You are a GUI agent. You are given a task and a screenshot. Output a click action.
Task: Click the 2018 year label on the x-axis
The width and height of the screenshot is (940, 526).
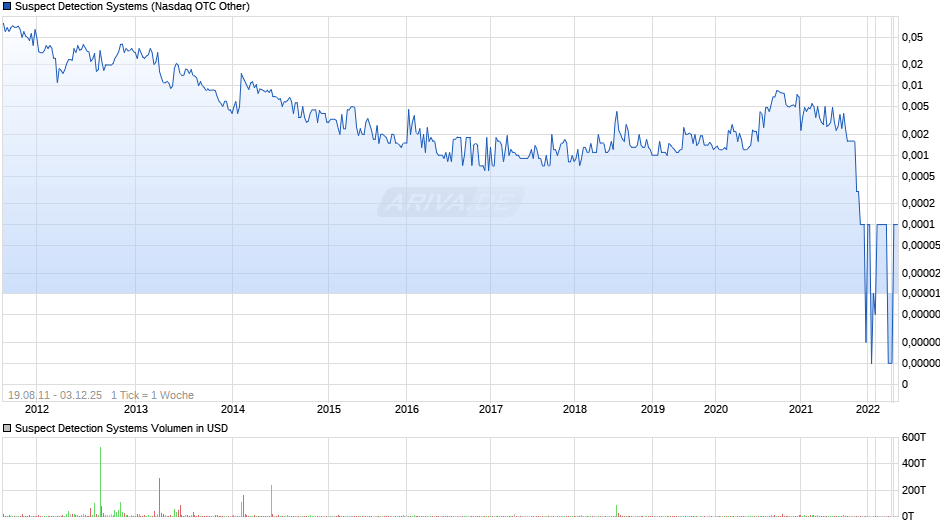coord(574,409)
